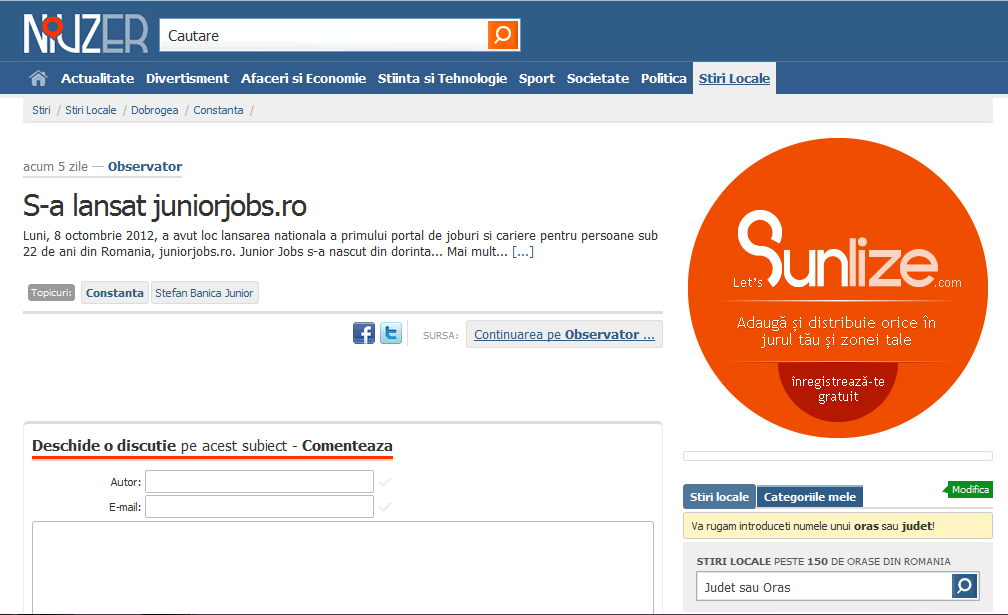Focus the Judet sau Oras field
This screenshot has width=1008, height=615.
pos(824,587)
